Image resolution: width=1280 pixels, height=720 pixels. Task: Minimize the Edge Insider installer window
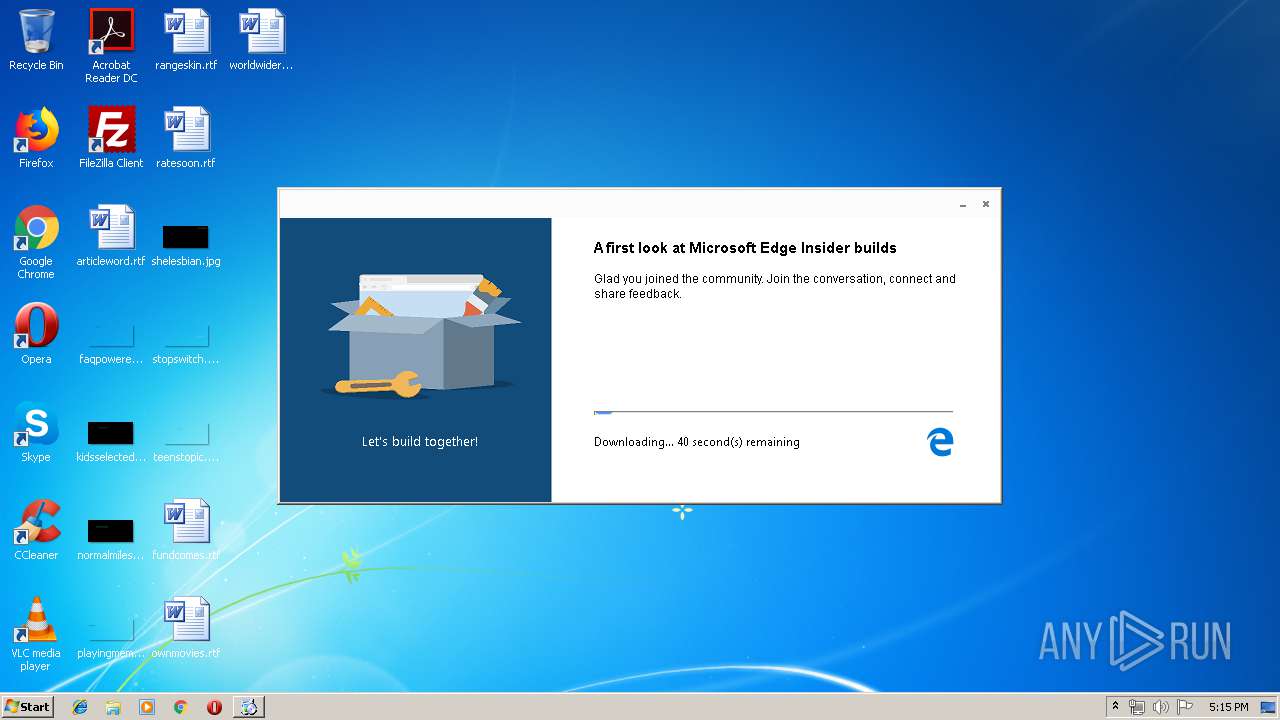(963, 204)
